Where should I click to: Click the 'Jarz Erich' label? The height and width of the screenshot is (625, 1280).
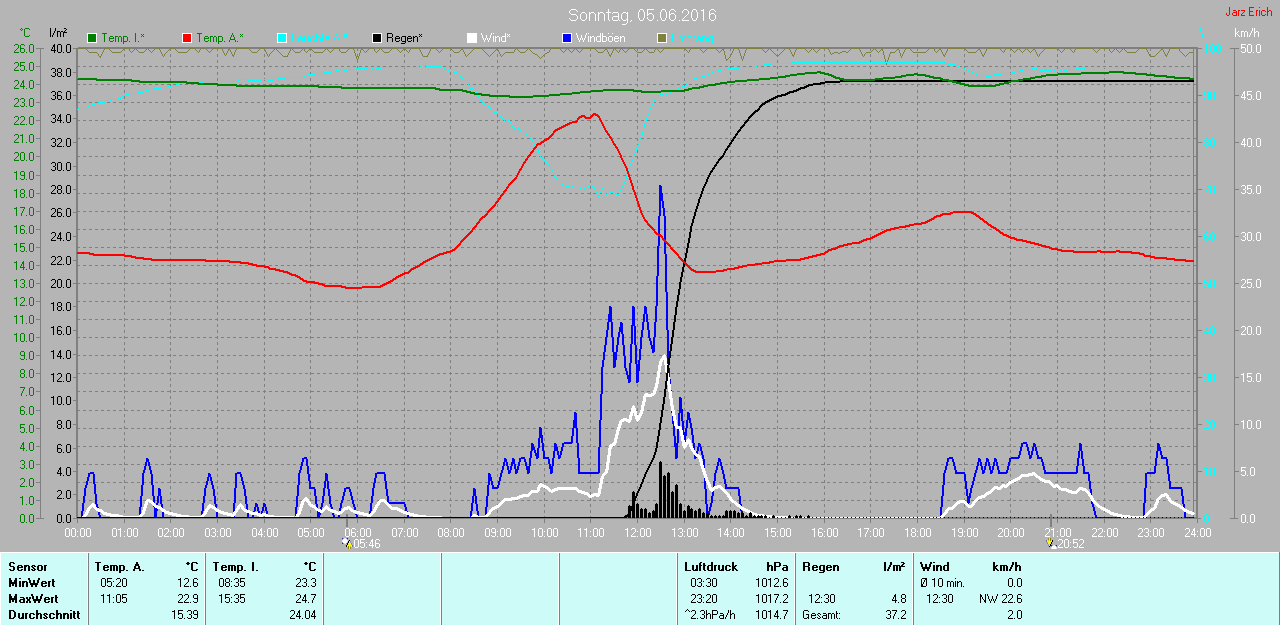tap(1249, 12)
